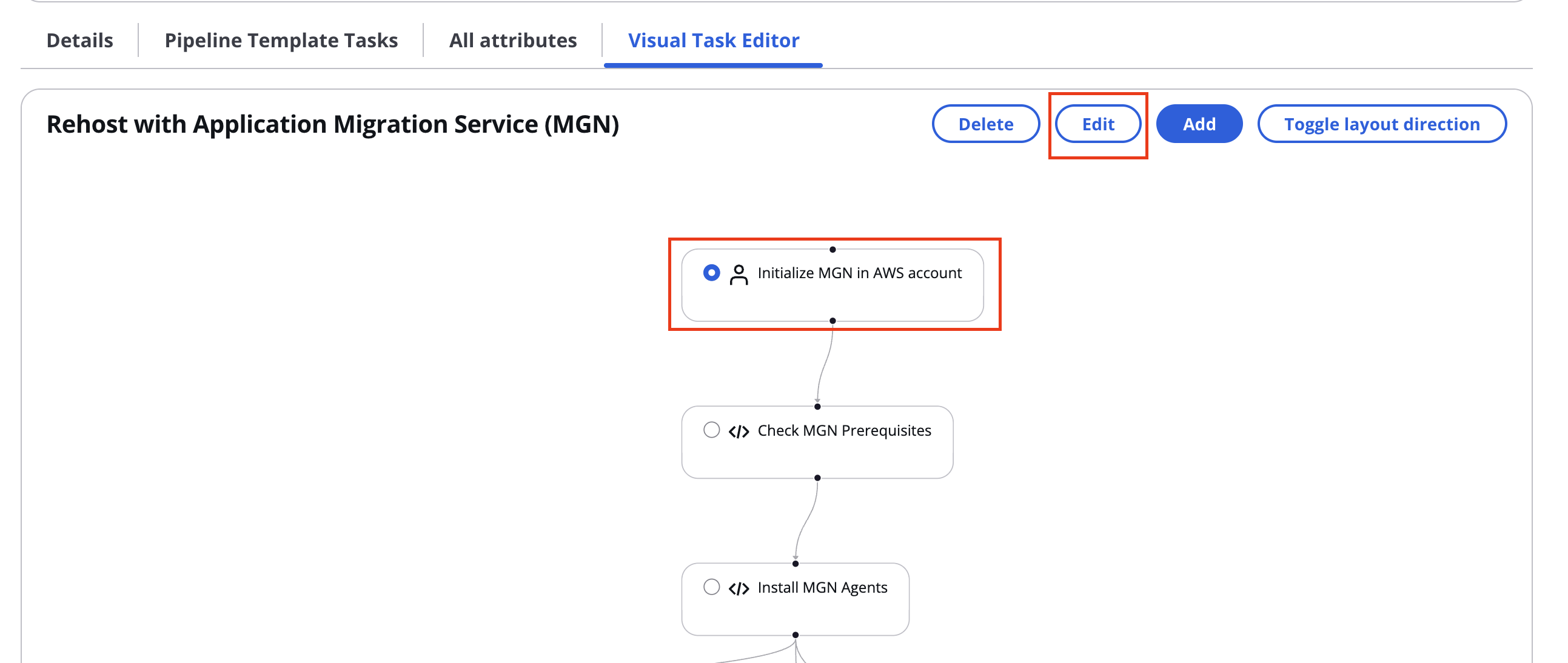This screenshot has width=1568, height=663.
Task: Select the Visual Task Editor tab
Action: [x=714, y=40]
